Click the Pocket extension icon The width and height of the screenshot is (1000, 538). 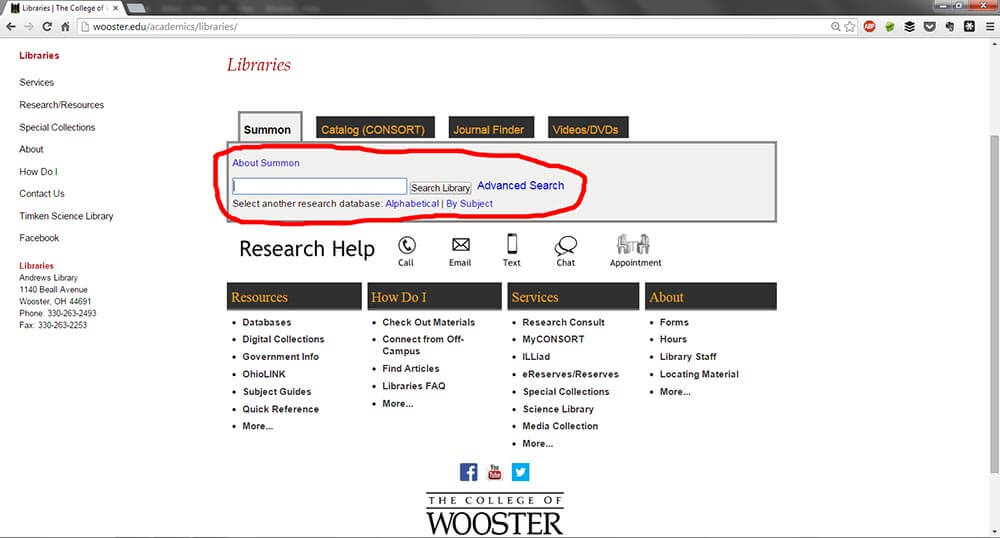[x=930, y=27]
